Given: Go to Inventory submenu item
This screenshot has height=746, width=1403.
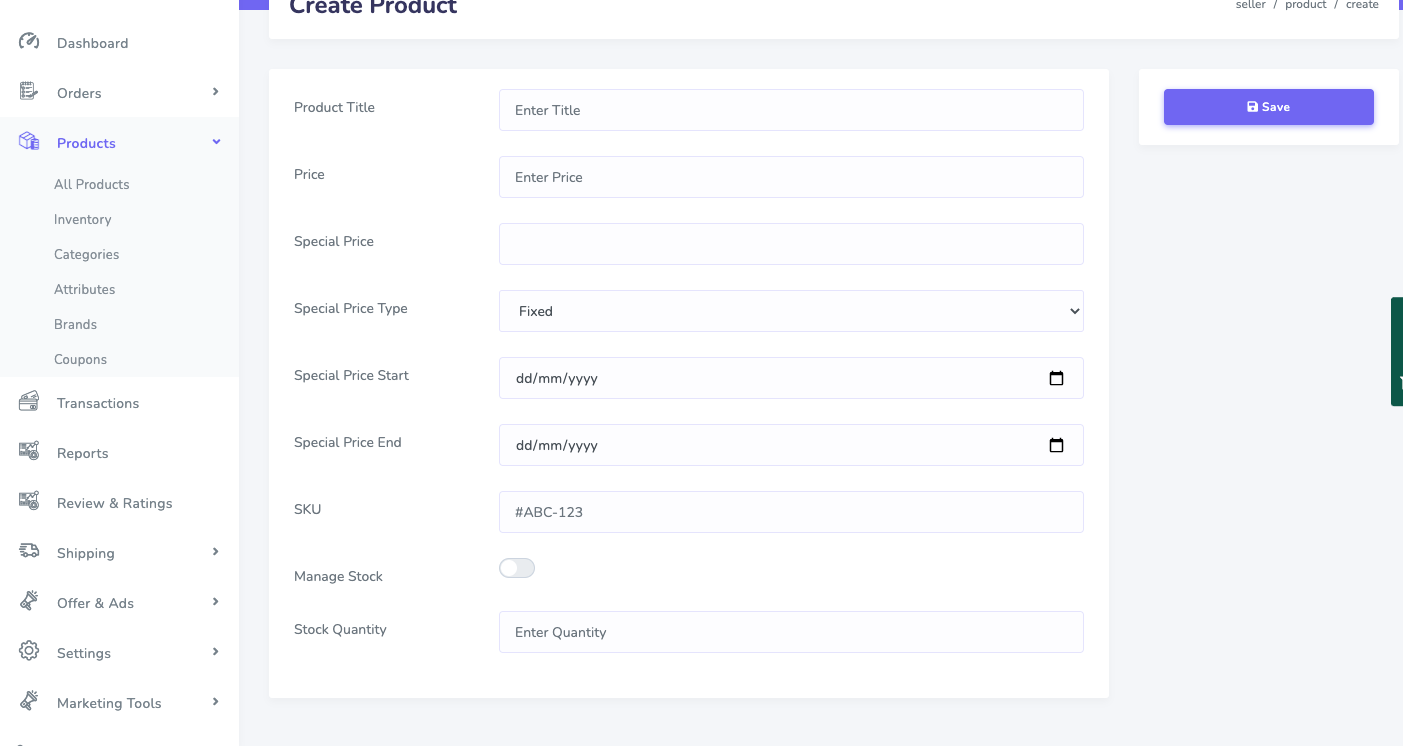Looking at the screenshot, I should pos(83,219).
